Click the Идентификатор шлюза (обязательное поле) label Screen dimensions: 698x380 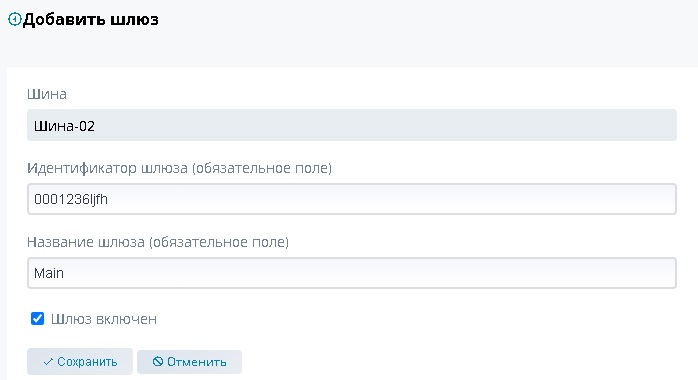tap(179, 168)
